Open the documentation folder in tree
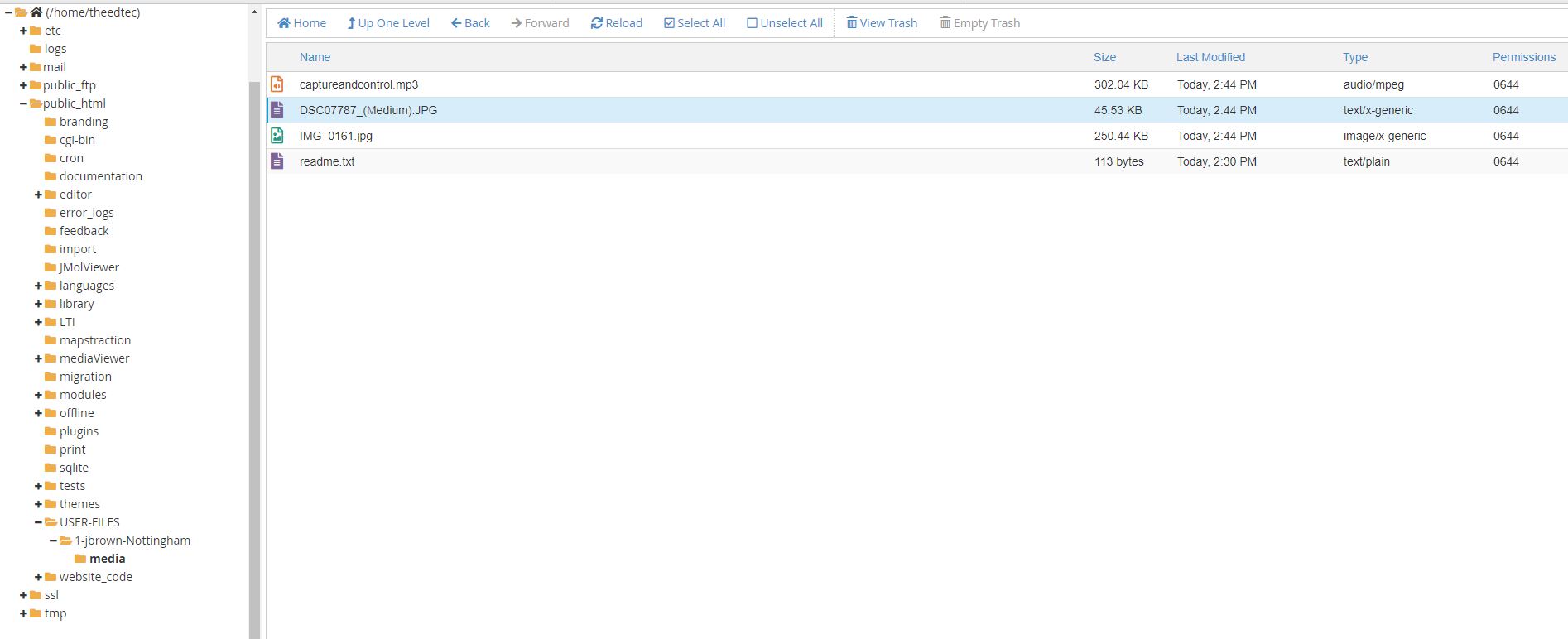The width and height of the screenshot is (1568, 639). [x=101, y=176]
